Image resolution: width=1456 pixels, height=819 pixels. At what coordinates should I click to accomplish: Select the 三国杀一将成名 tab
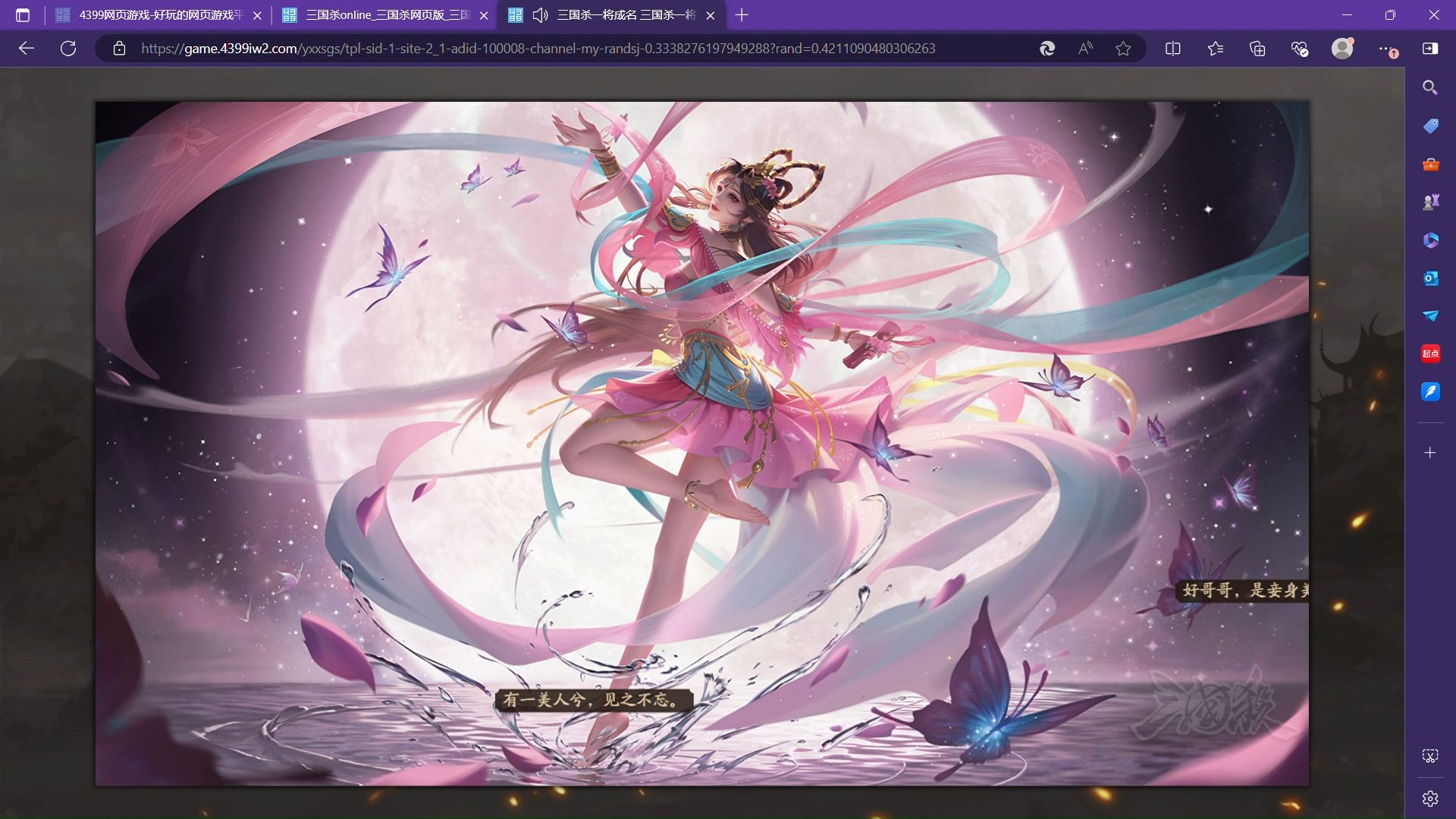point(611,15)
